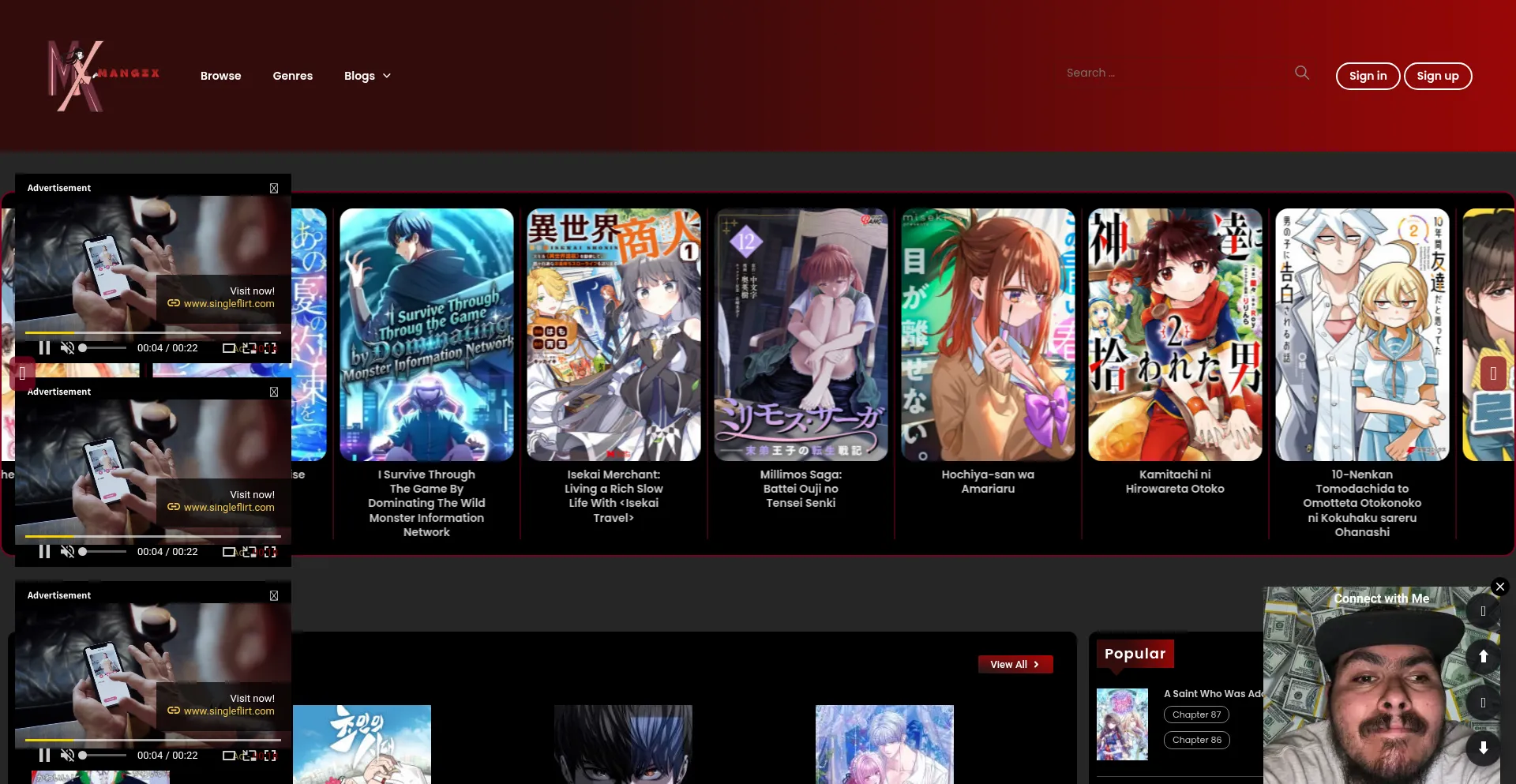This screenshot has width=1516, height=784.
Task: Enter fullscreen on topmost advertisement video
Action: point(270,348)
